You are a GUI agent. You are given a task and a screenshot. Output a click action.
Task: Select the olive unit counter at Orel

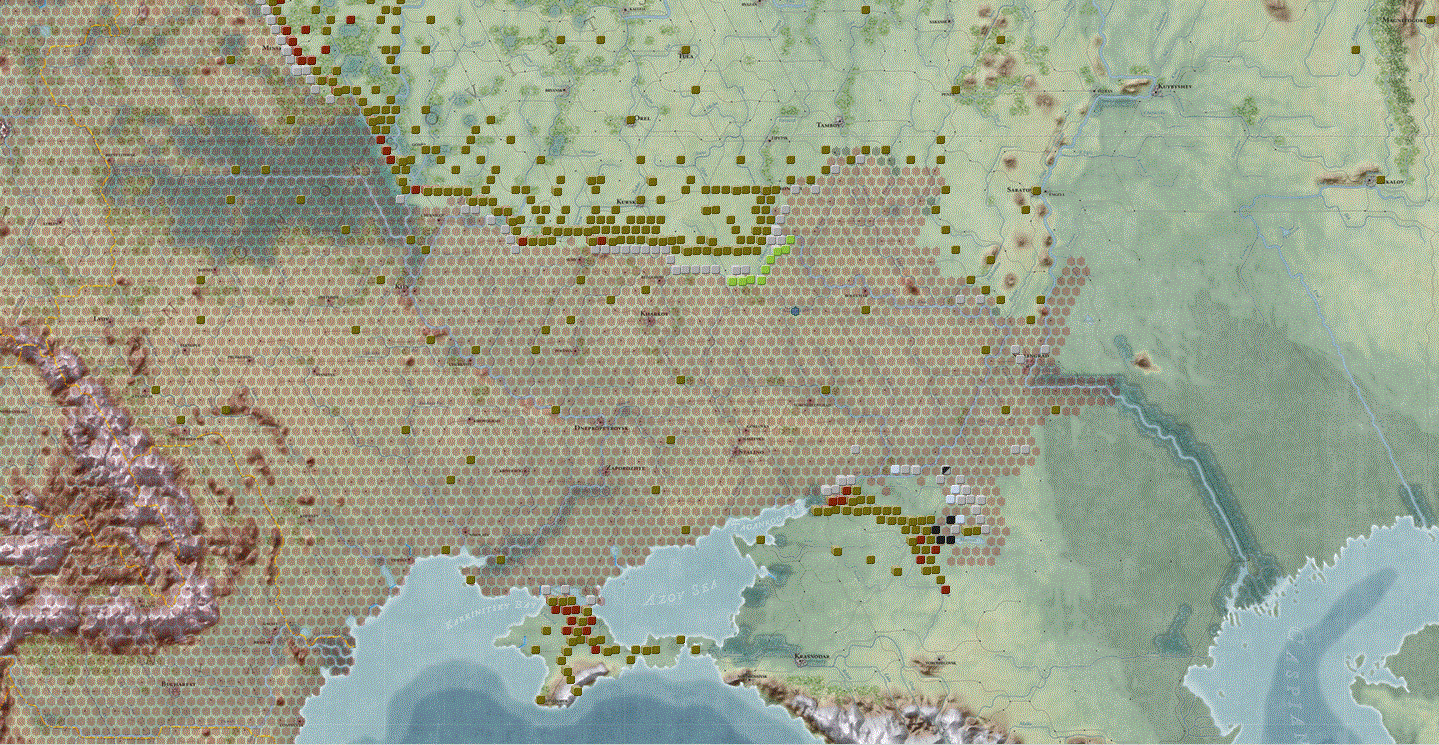[x=631, y=120]
